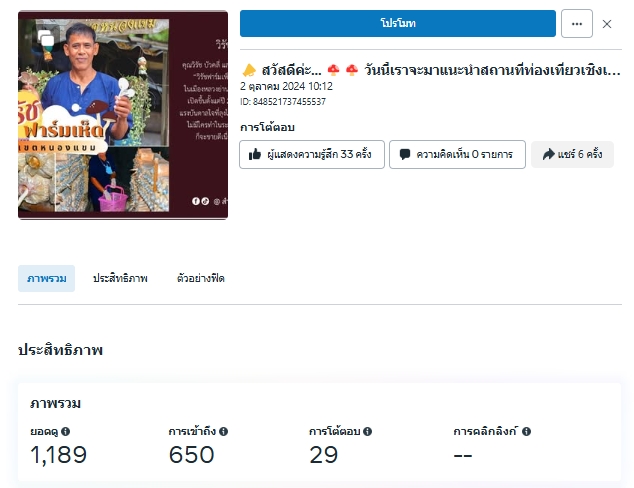Click the share arrow icon
Screen dimensions: 634x488
pos(549,155)
